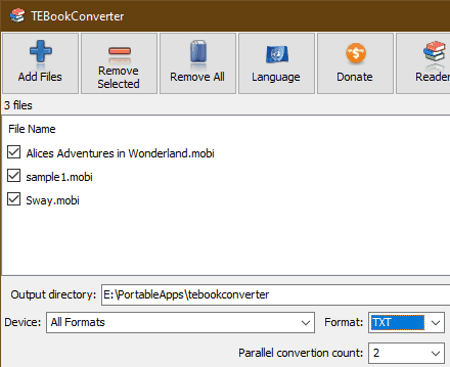Select Alices Adventures in Wonderland.mobi file name
450x367 pixels.
(x=120, y=153)
